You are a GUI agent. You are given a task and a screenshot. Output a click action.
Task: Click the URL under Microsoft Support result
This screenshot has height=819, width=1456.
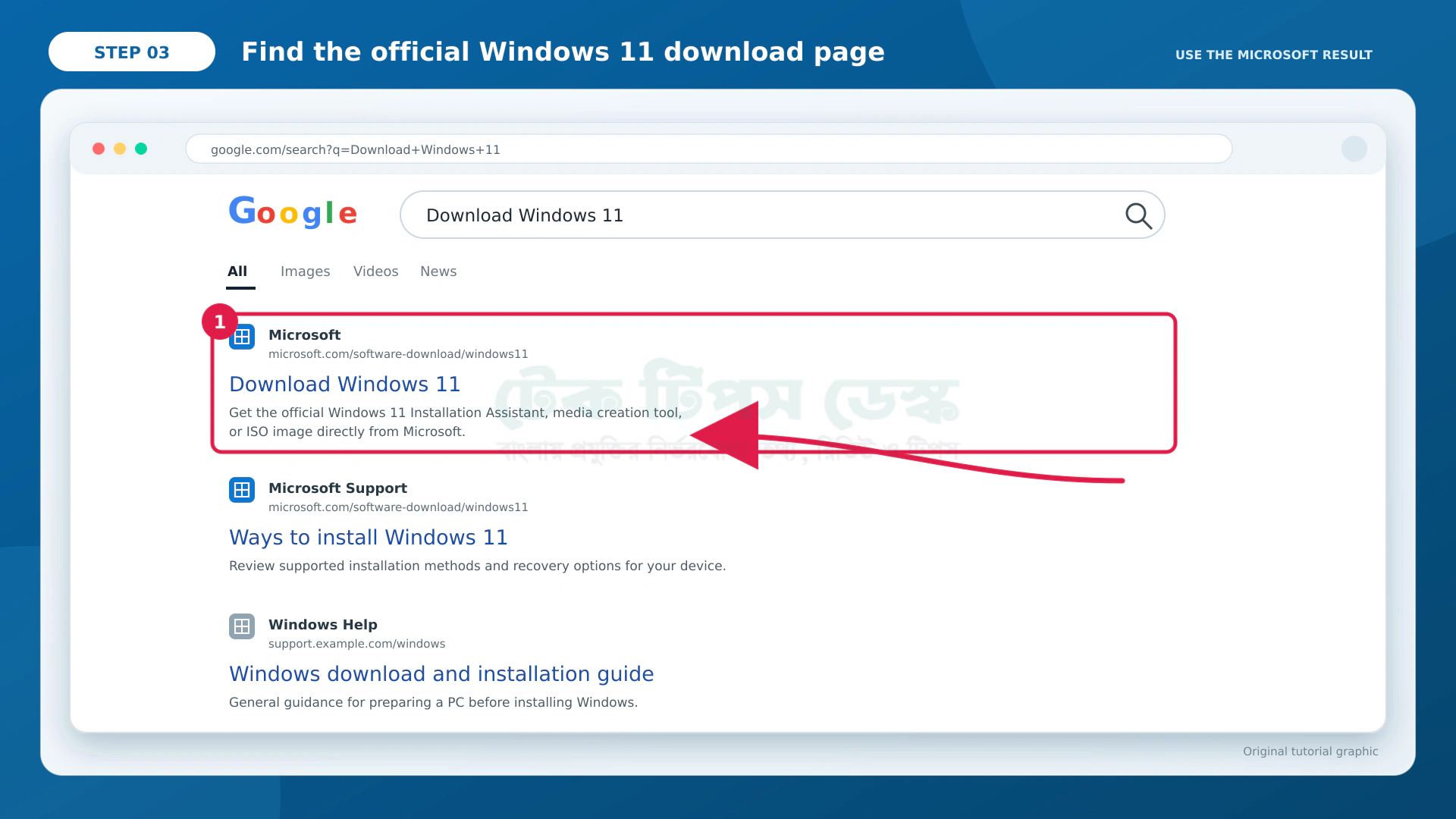click(398, 507)
